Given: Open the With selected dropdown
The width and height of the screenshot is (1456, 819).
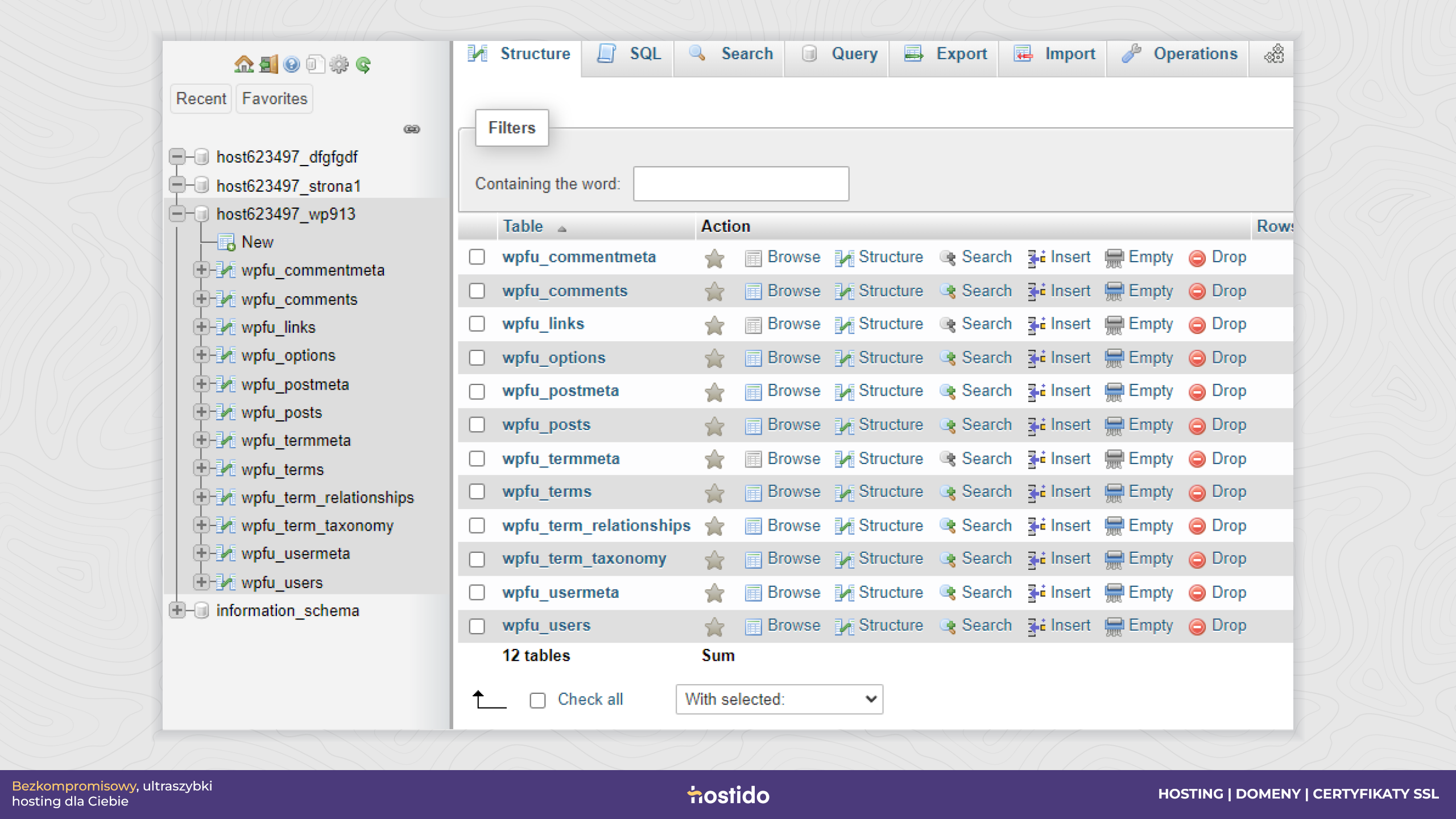Looking at the screenshot, I should (x=779, y=699).
